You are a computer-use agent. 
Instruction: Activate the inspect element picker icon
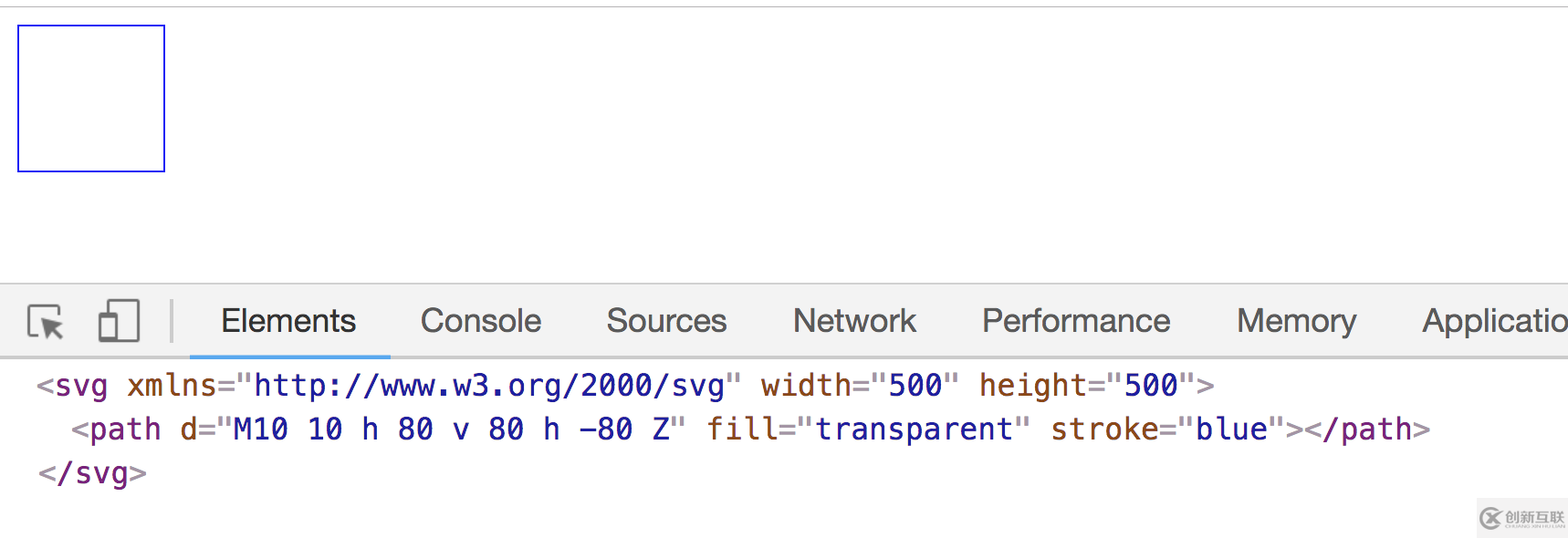[x=46, y=322]
